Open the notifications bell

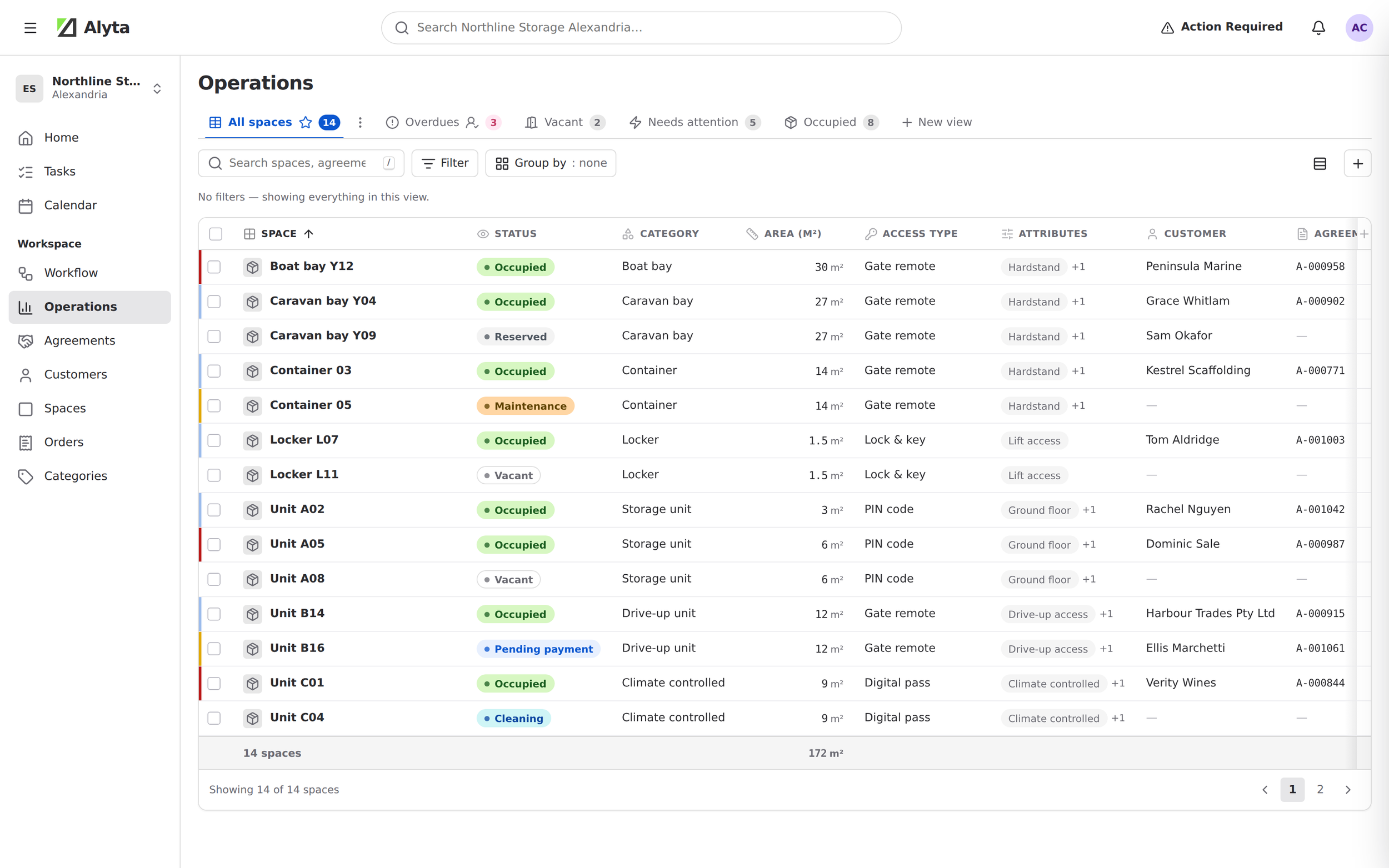tap(1318, 28)
